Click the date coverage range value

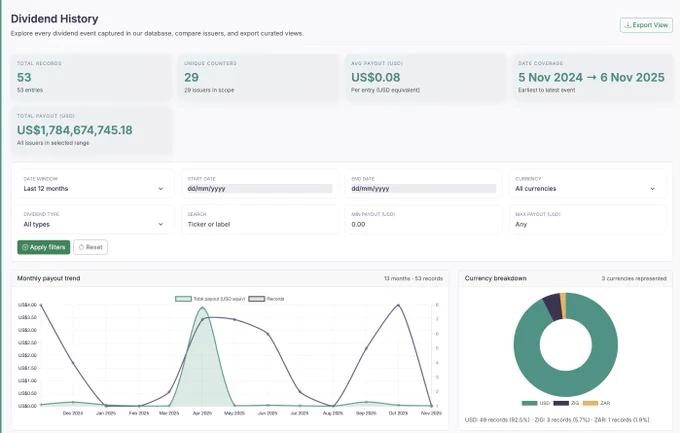point(591,77)
